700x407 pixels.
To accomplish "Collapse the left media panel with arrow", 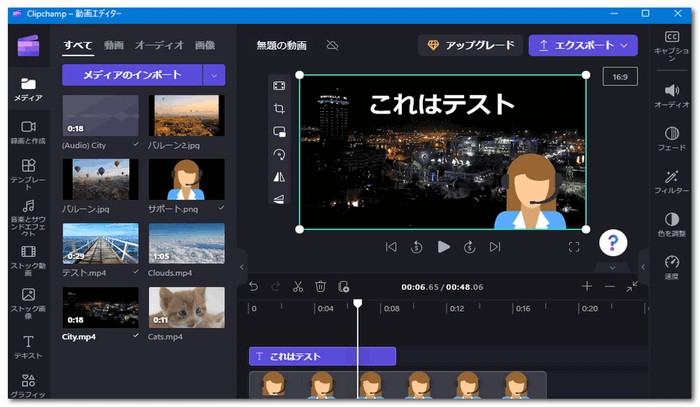I will (241, 267).
